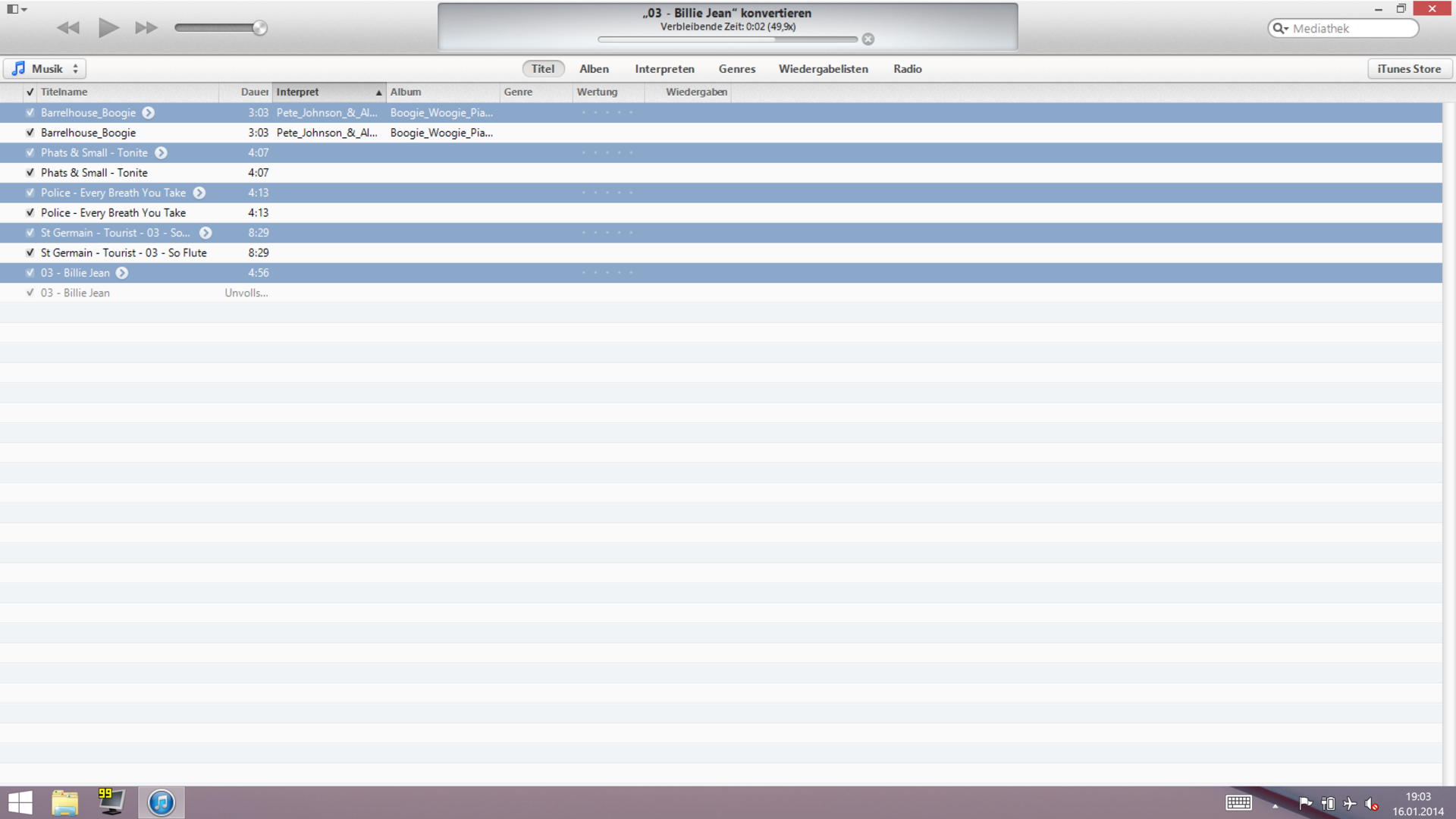Viewport: 1456px width, 819px height.
Task: Click the rewind previous track button
Action: (68, 28)
